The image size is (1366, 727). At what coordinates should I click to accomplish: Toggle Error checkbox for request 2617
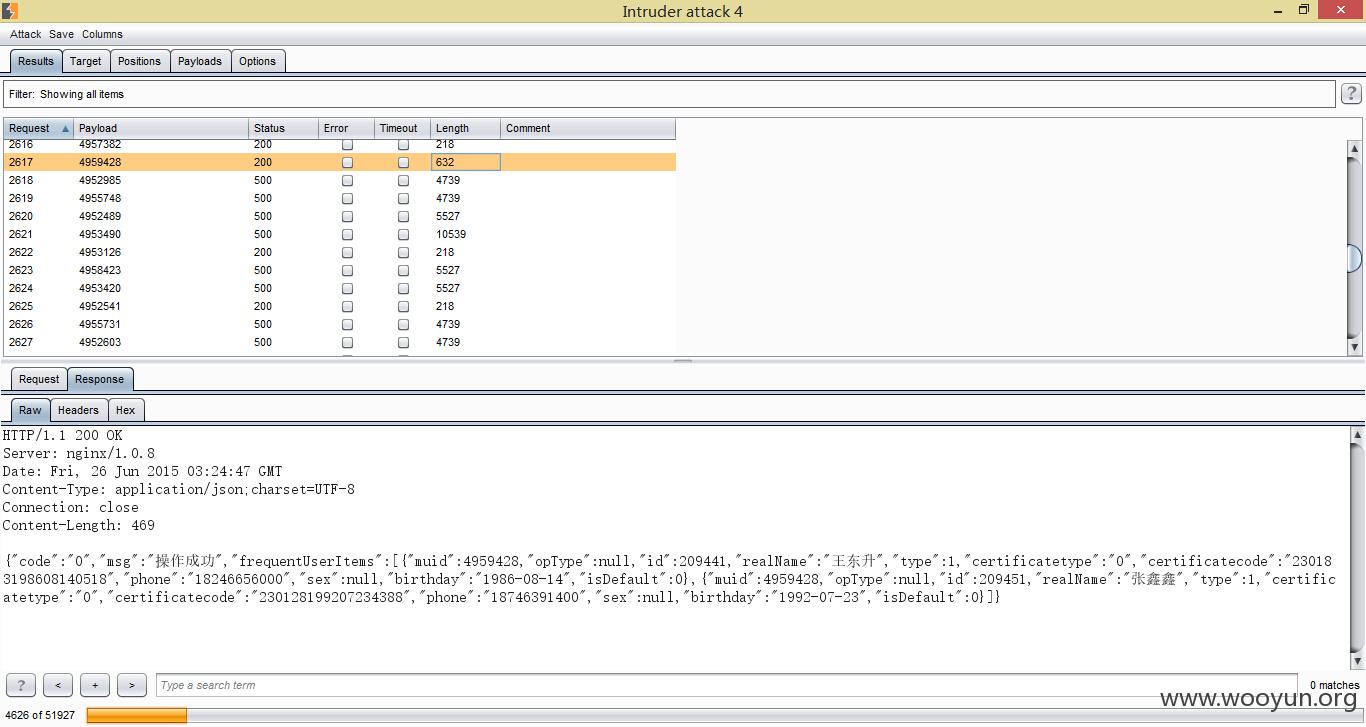pos(347,162)
